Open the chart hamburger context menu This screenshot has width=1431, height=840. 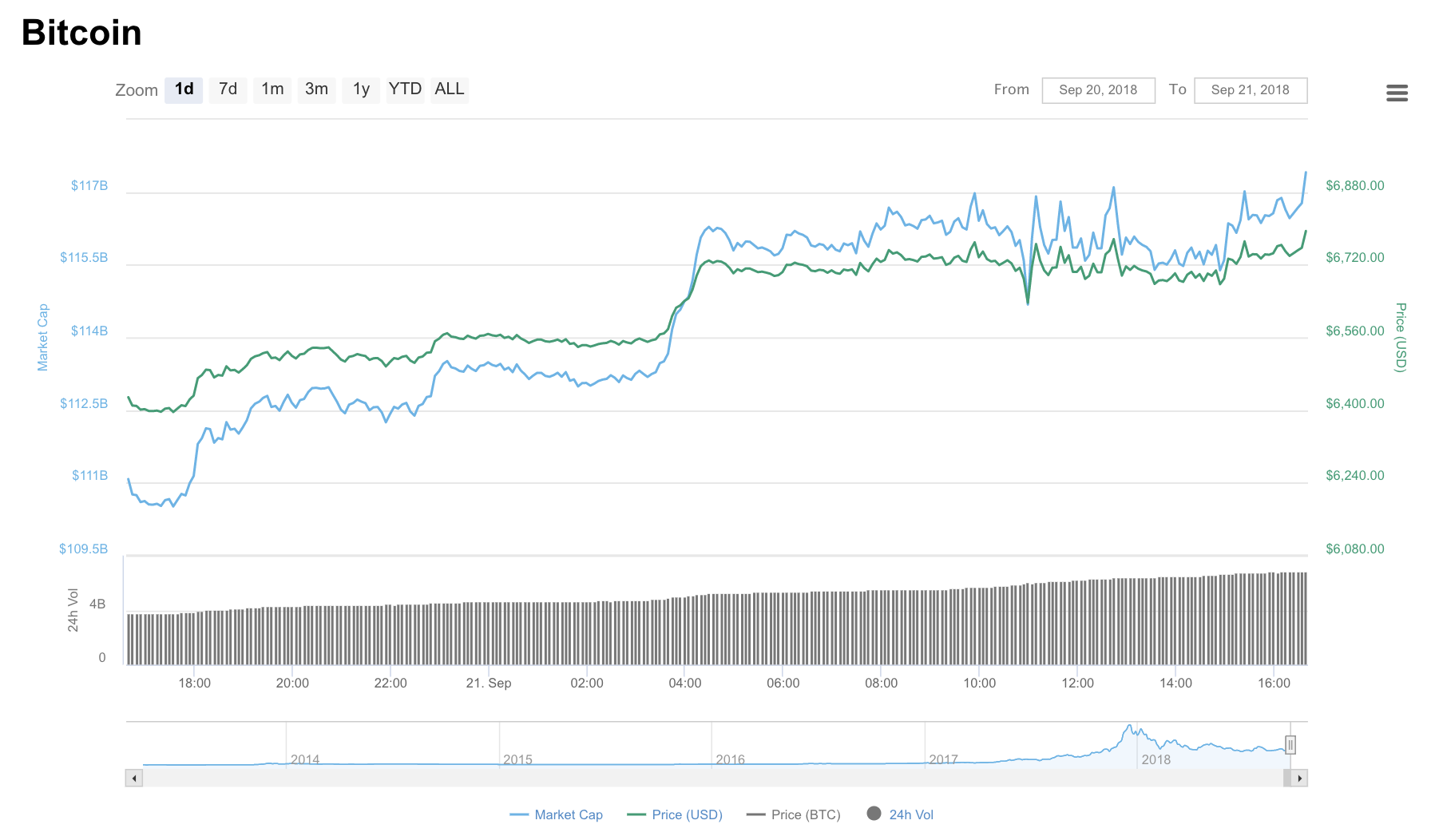[1397, 93]
